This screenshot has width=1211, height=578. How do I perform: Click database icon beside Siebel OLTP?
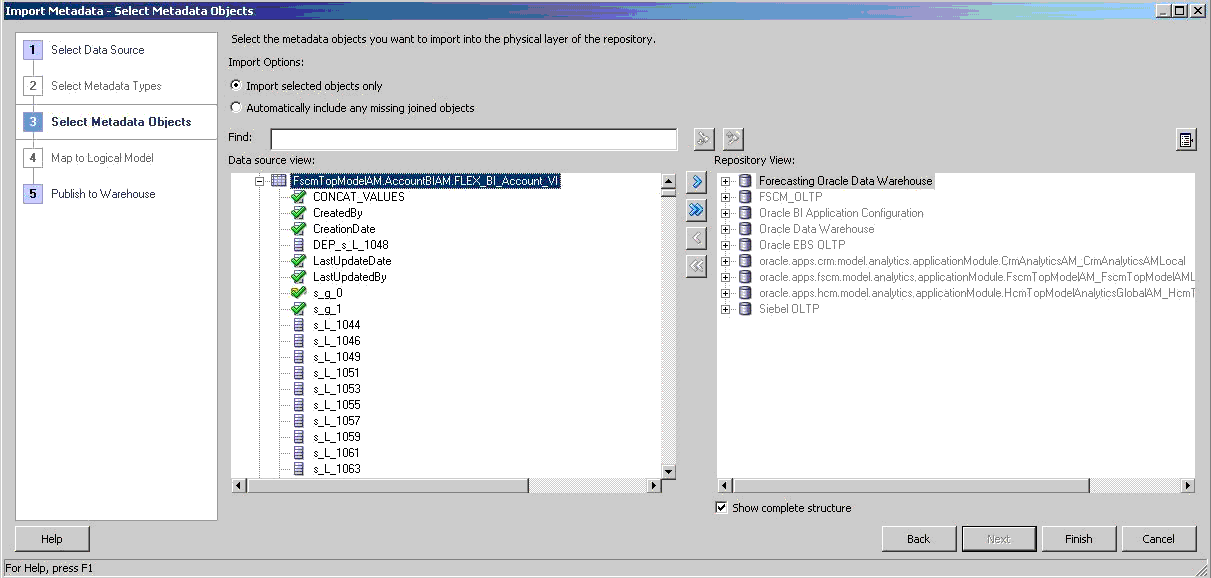pyautogui.click(x=744, y=309)
